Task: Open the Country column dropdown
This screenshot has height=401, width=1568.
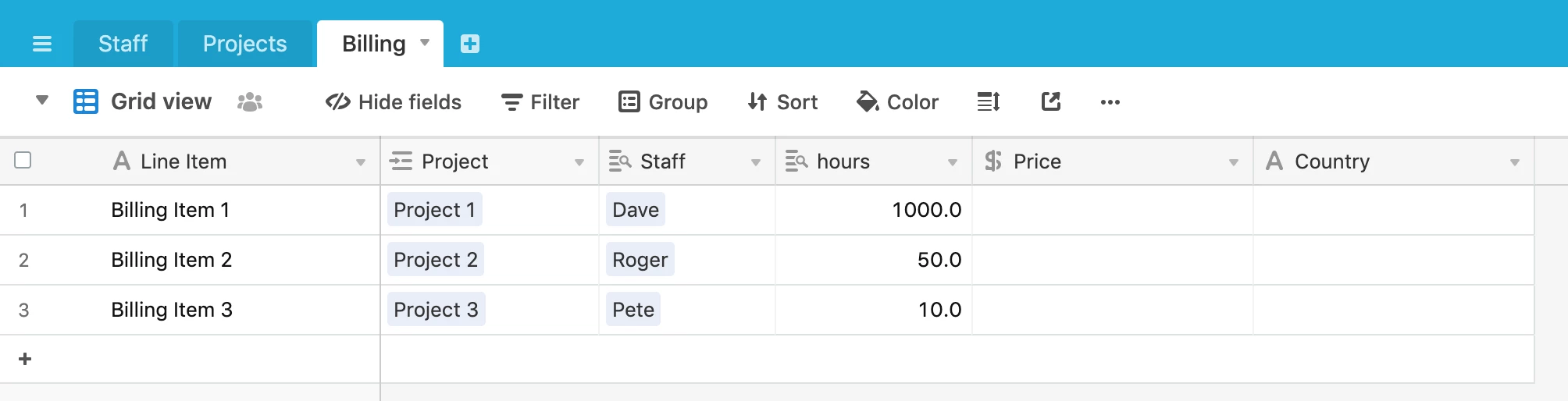Action: pyautogui.click(x=1515, y=162)
